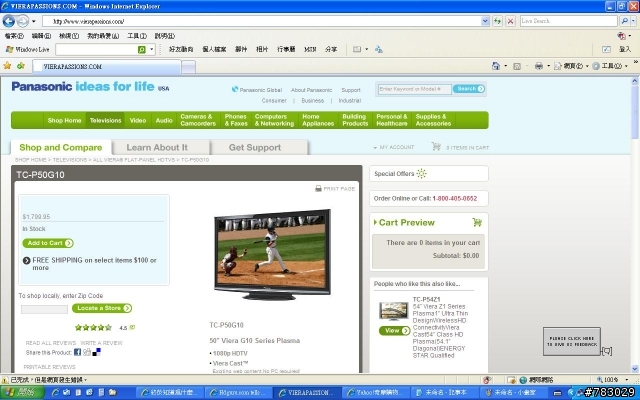Click the Delicious share icon
The image size is (640, 400).
tap(96, 352)
